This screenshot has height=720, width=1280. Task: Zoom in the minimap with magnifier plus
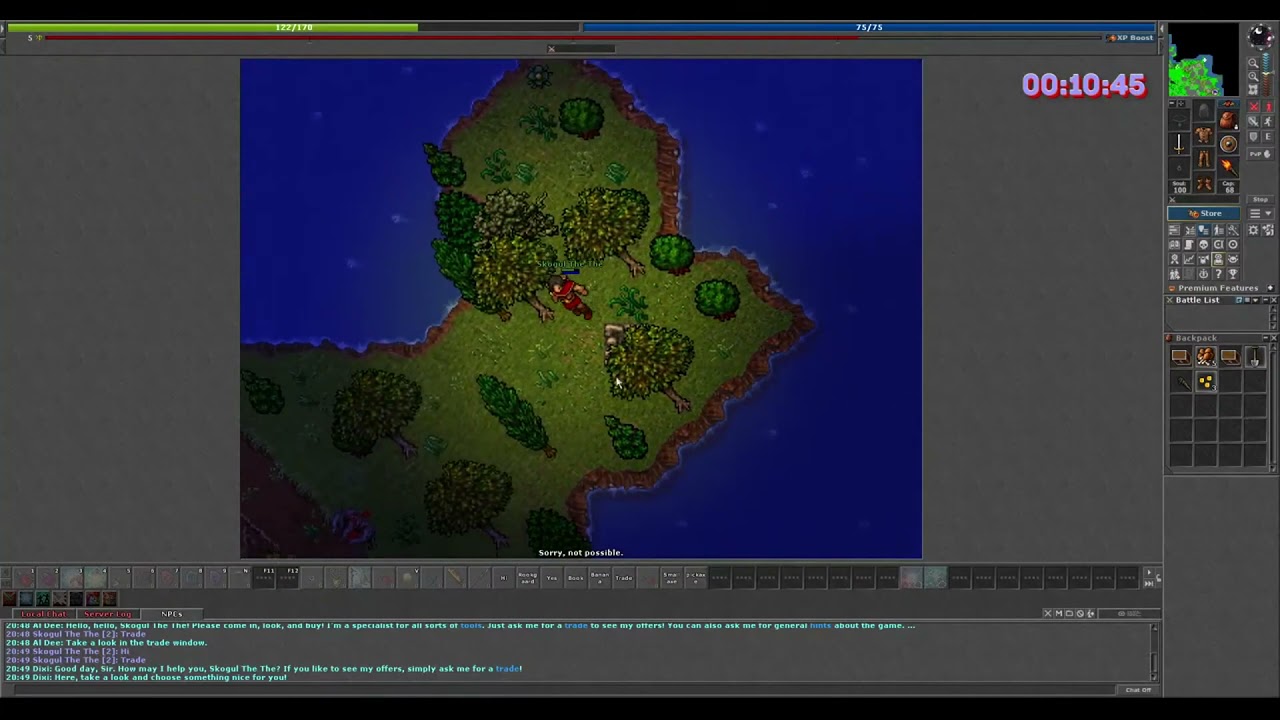pos(1253,76)
